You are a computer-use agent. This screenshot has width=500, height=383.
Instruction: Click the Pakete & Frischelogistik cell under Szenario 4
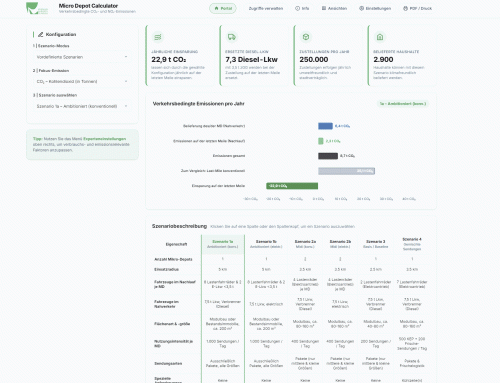pos(412,363)
